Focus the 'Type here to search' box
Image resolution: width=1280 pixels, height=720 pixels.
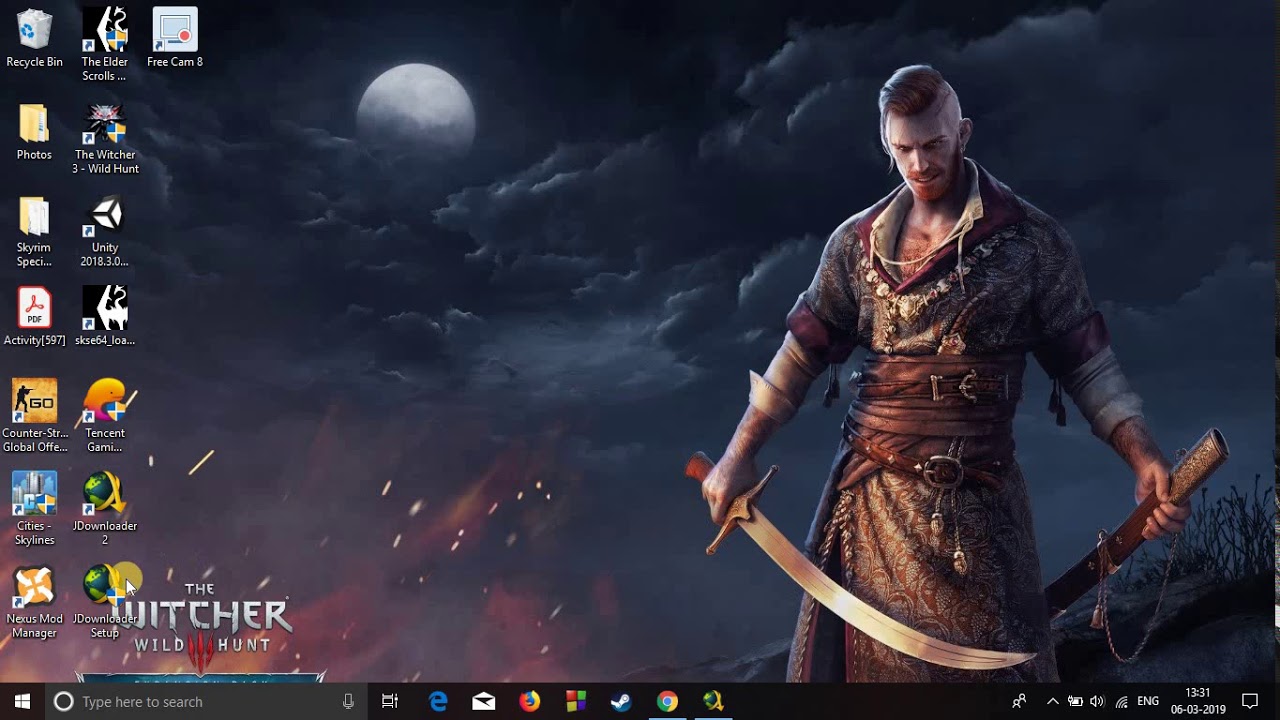(205, 701)
